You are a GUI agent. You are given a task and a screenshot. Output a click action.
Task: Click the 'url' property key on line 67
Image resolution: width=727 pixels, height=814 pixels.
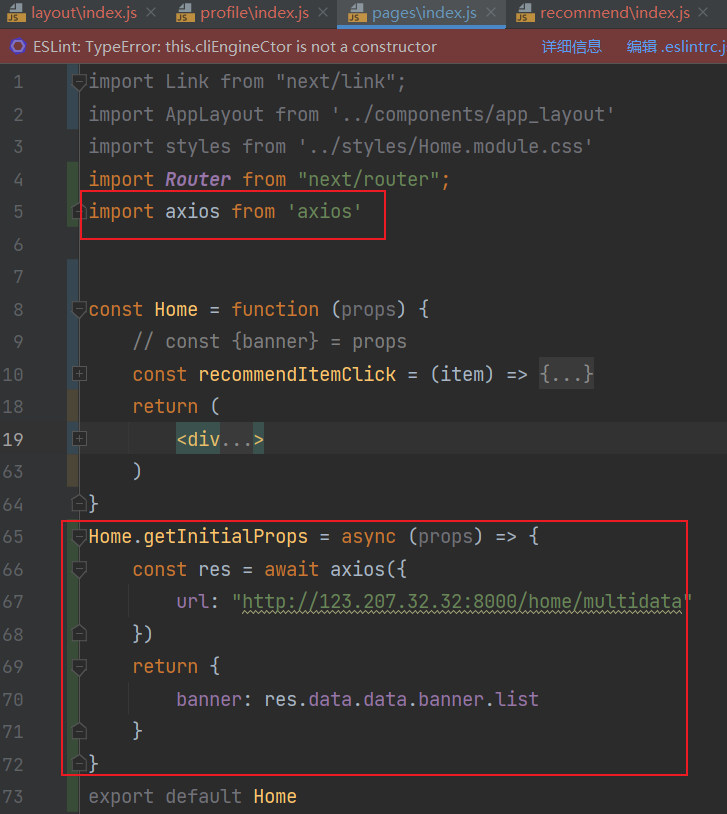tap(193, 602)
